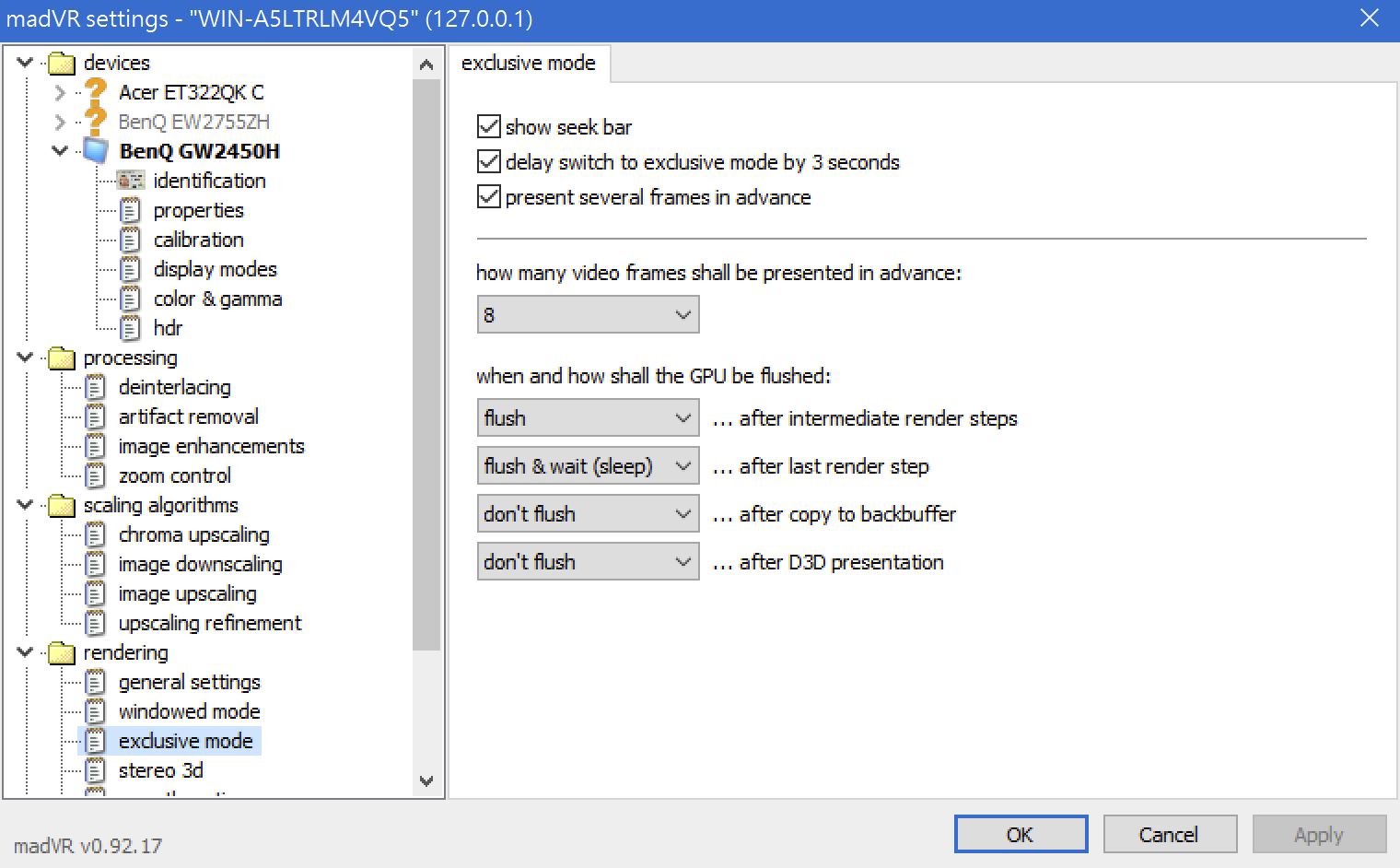
Task: Expand the Acer ET322QK C node
Action: click(x=60, y=92)
